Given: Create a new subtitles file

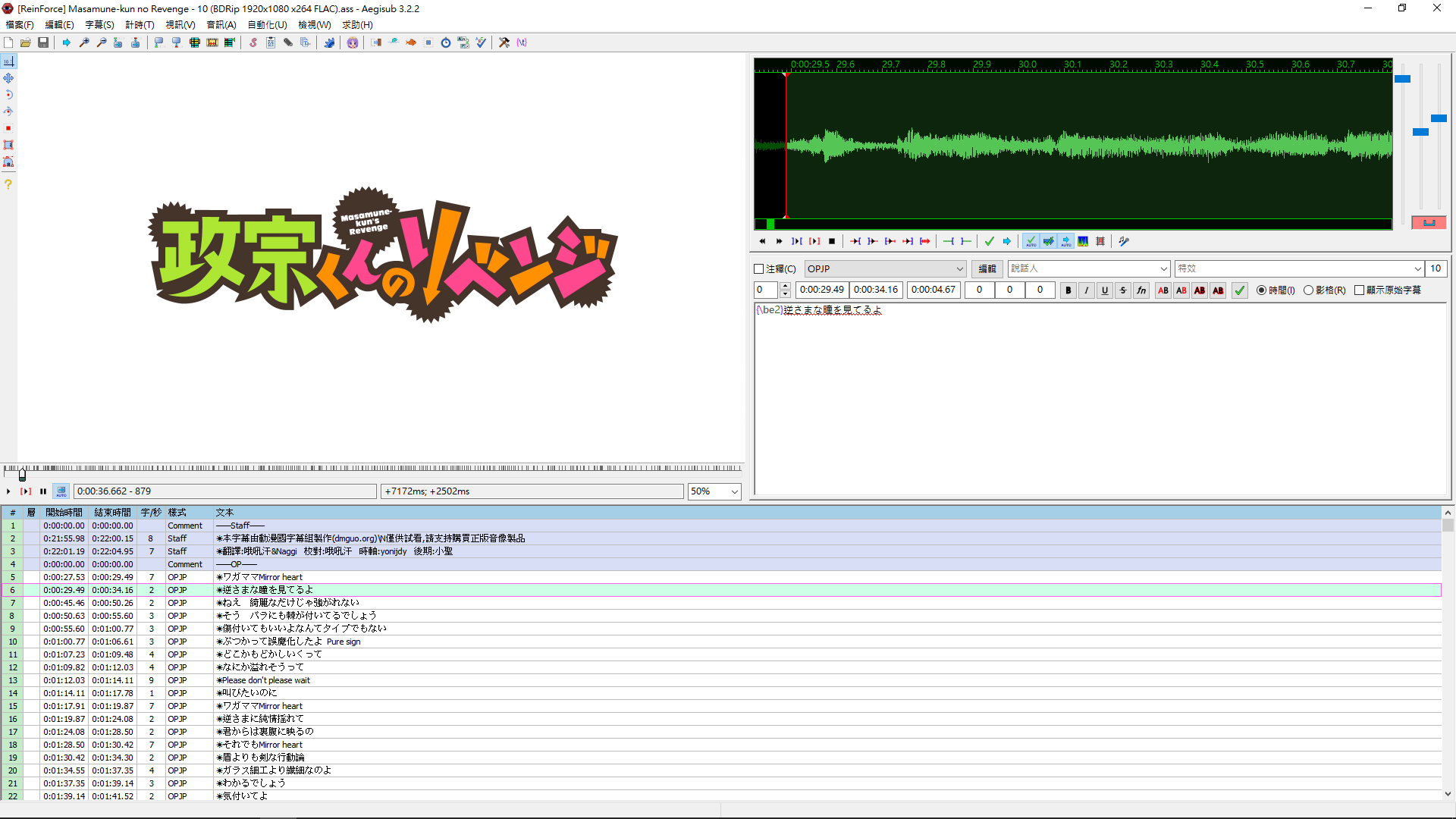Looking at the screenshot, I should click(8, 42).
